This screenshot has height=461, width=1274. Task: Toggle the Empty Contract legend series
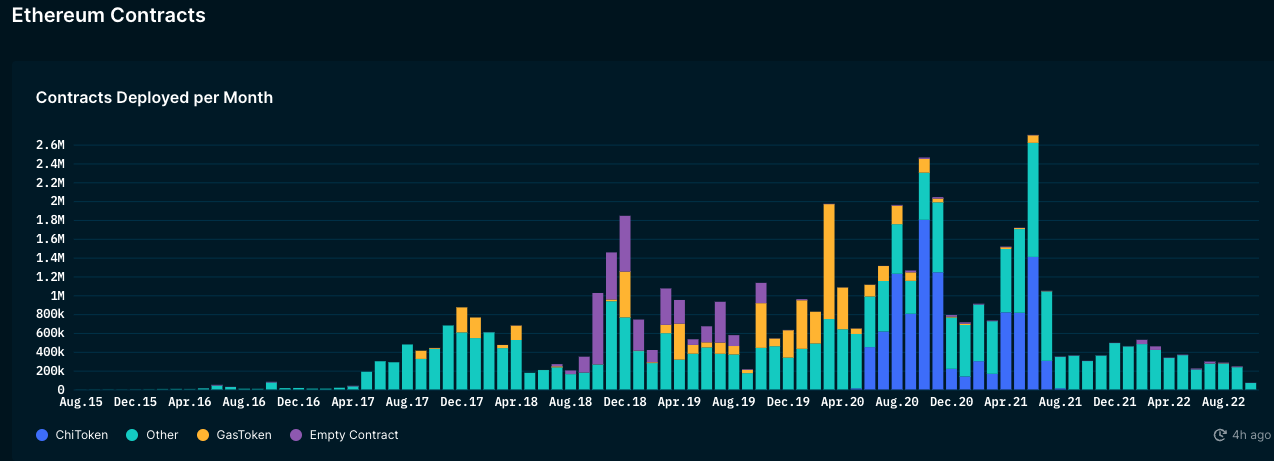pos(343,435)
